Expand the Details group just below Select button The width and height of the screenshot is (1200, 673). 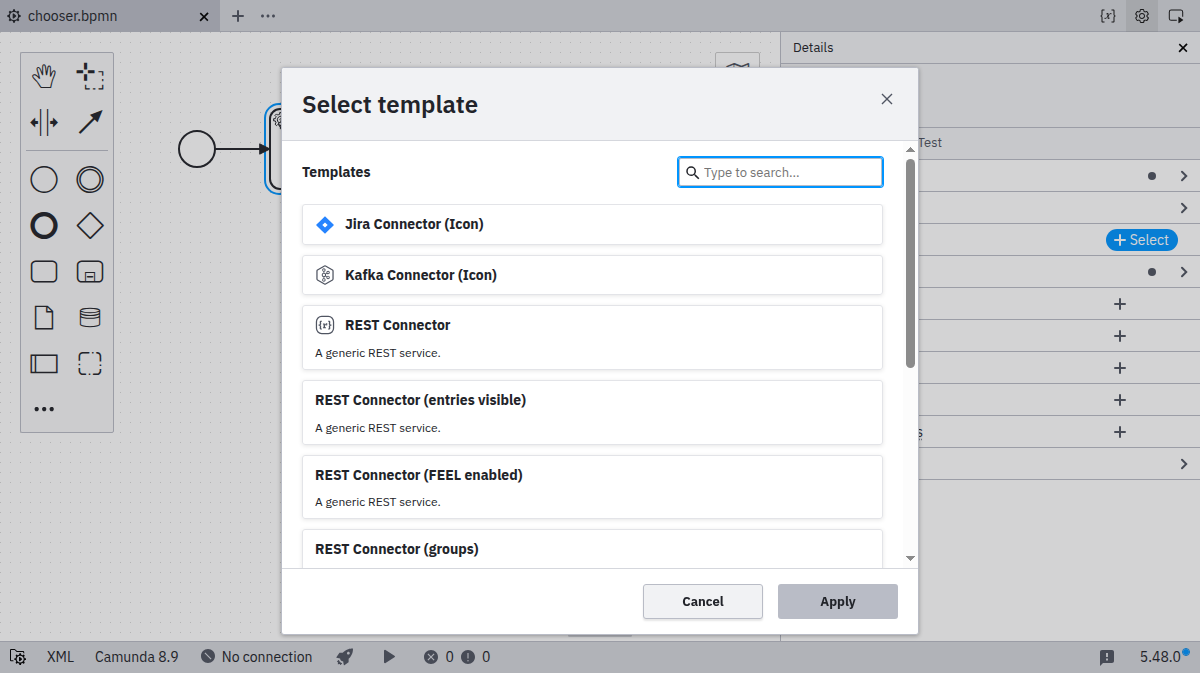1183,272
